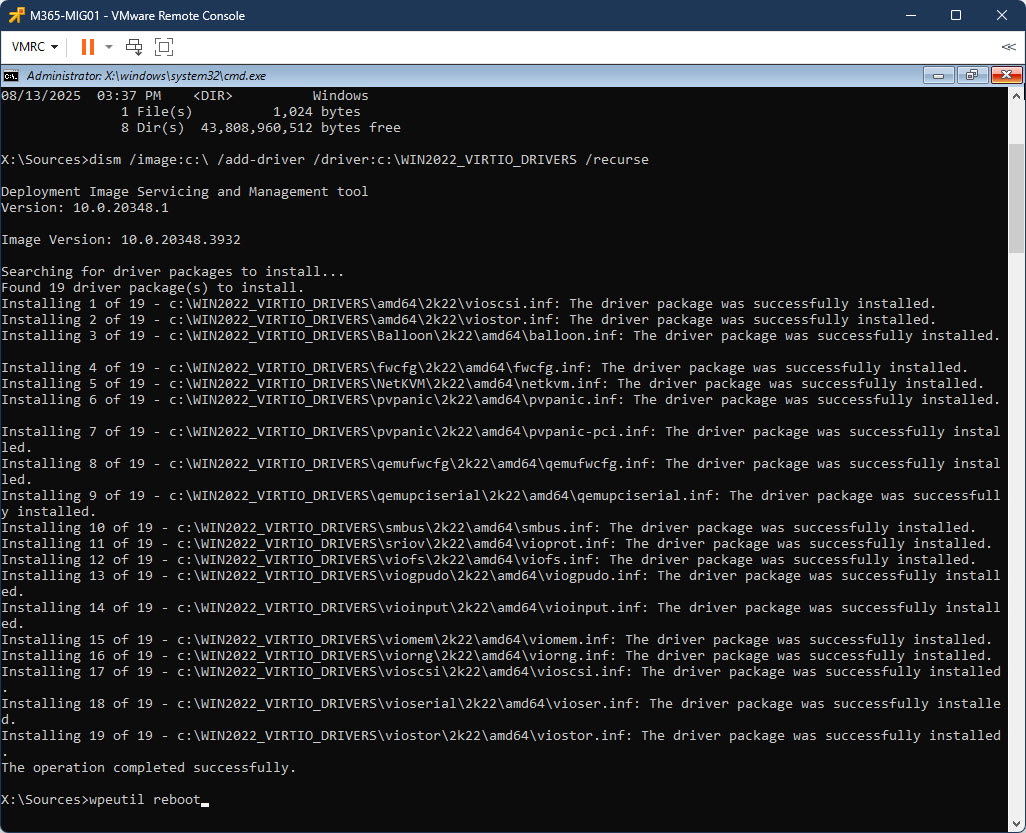Click the dism /add-driver command text
This screenshot has width=1026, height=833.
369,160
